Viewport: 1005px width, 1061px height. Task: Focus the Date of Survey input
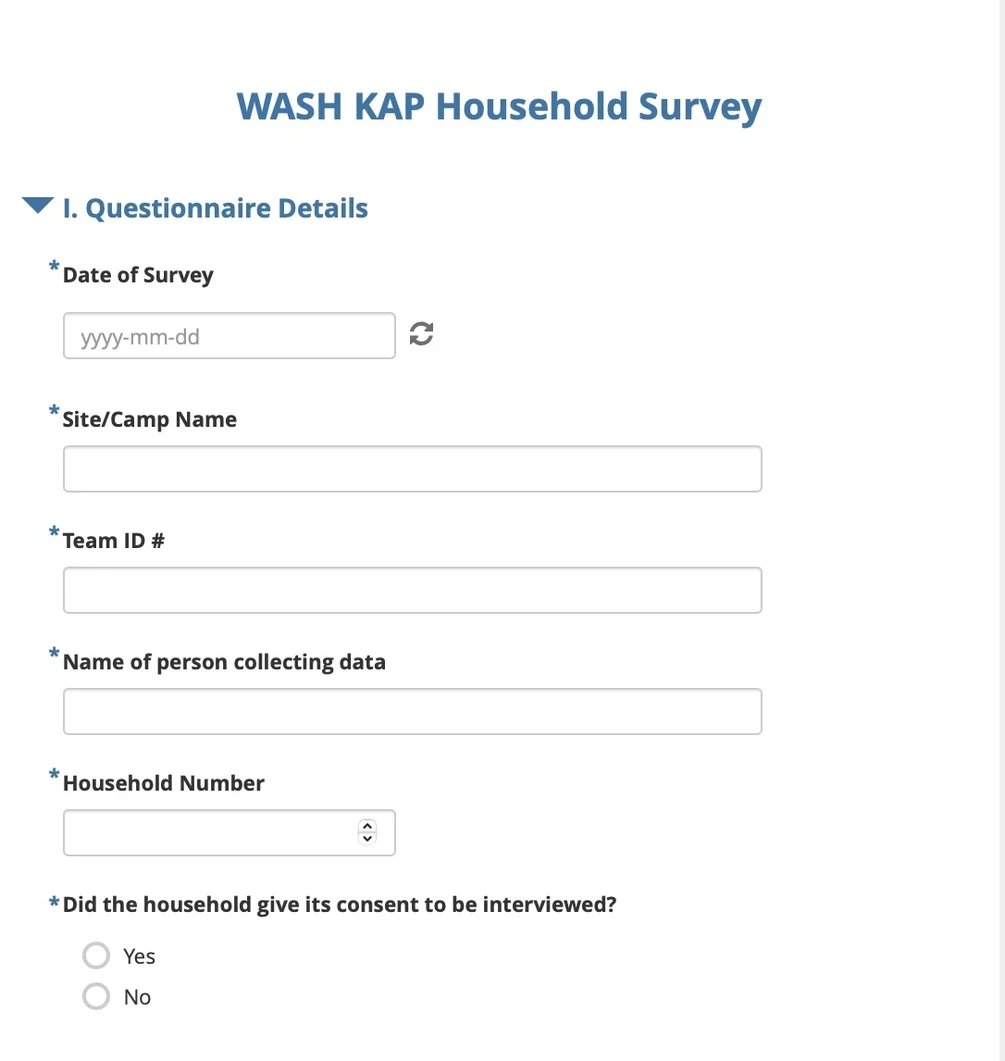[229, 336]
